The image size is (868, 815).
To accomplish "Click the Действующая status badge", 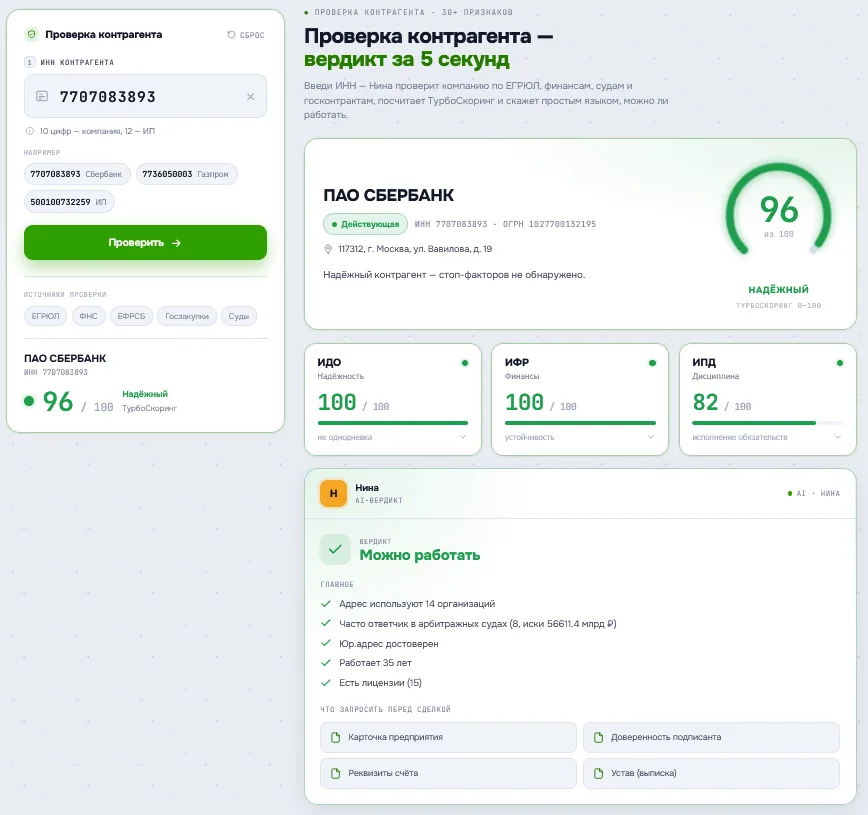I will coord(365,224).
